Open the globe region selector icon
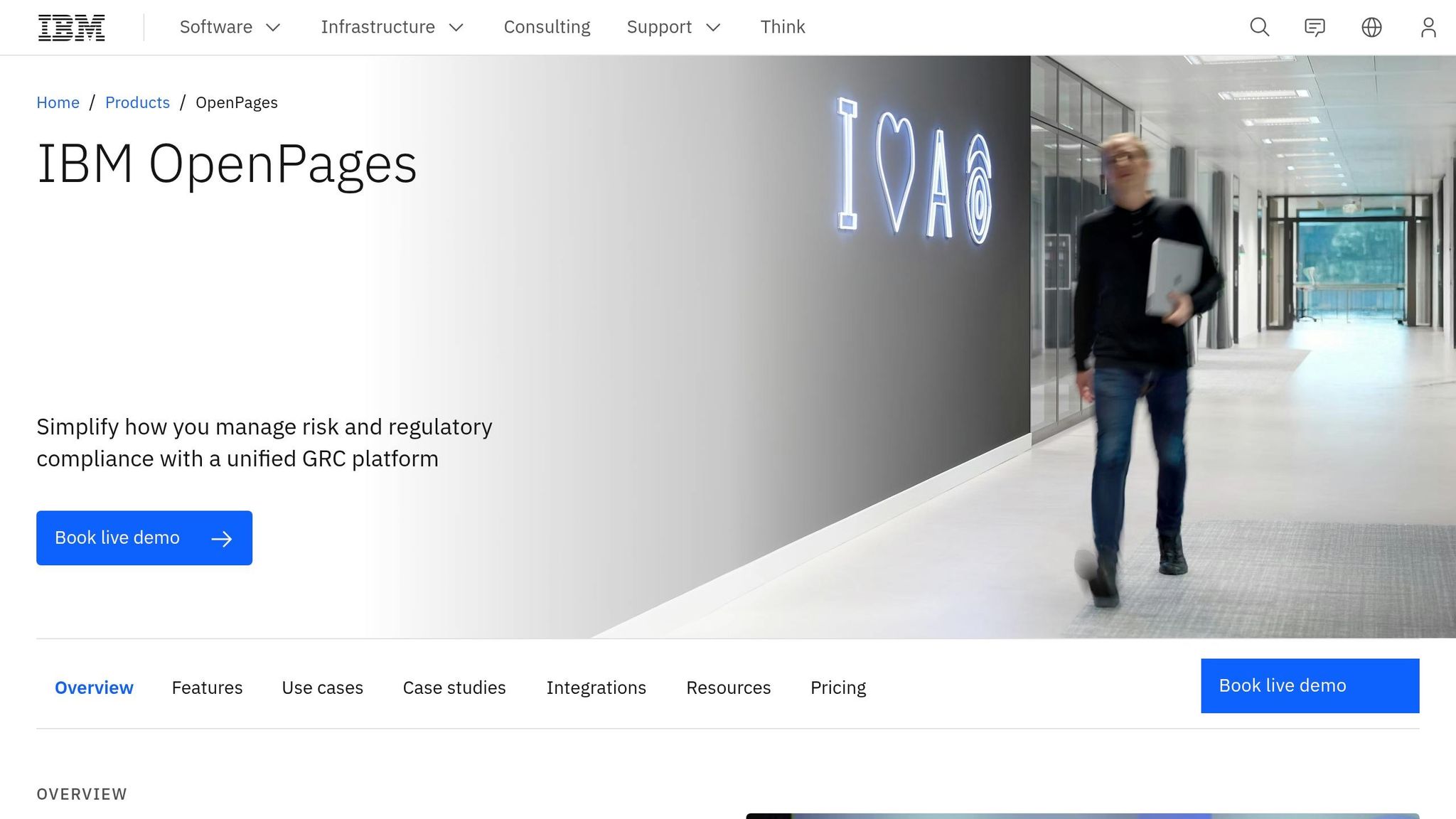This screenshot has width=1456, height=819. [x=1371, y=27]
